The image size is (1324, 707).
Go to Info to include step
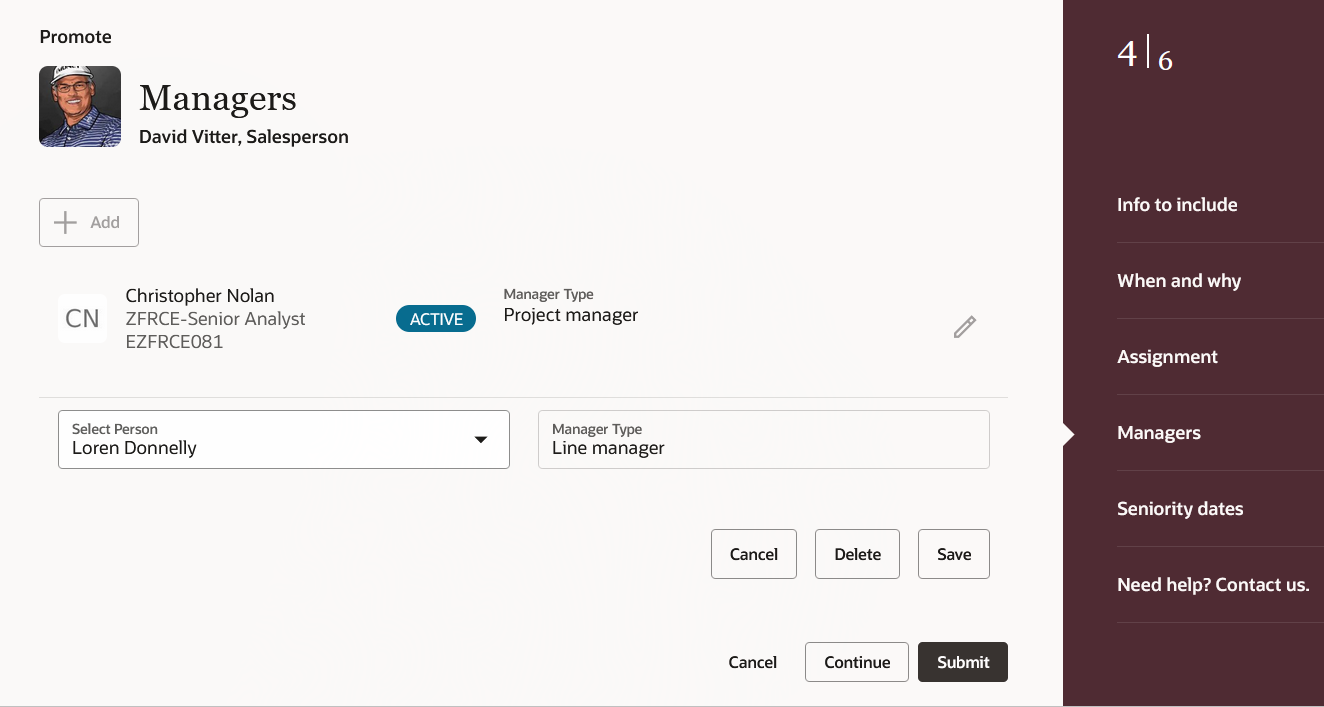(x=1177, y=205)
